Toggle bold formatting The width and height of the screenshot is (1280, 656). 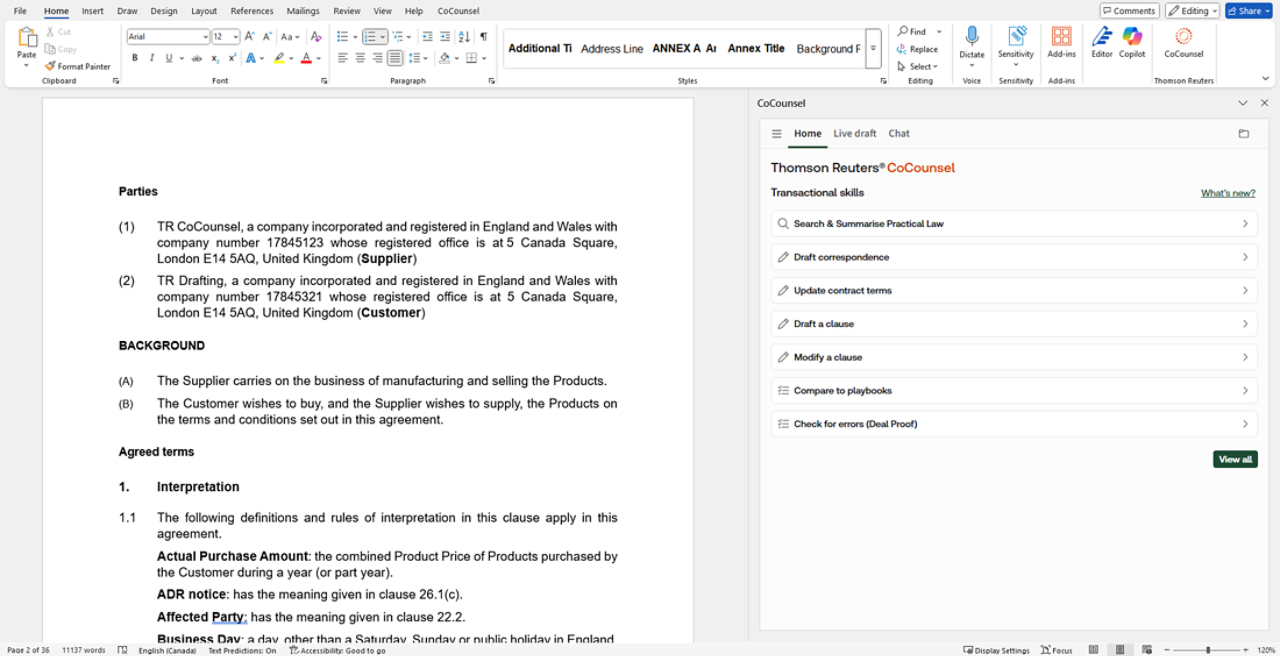tap(135, 58)
